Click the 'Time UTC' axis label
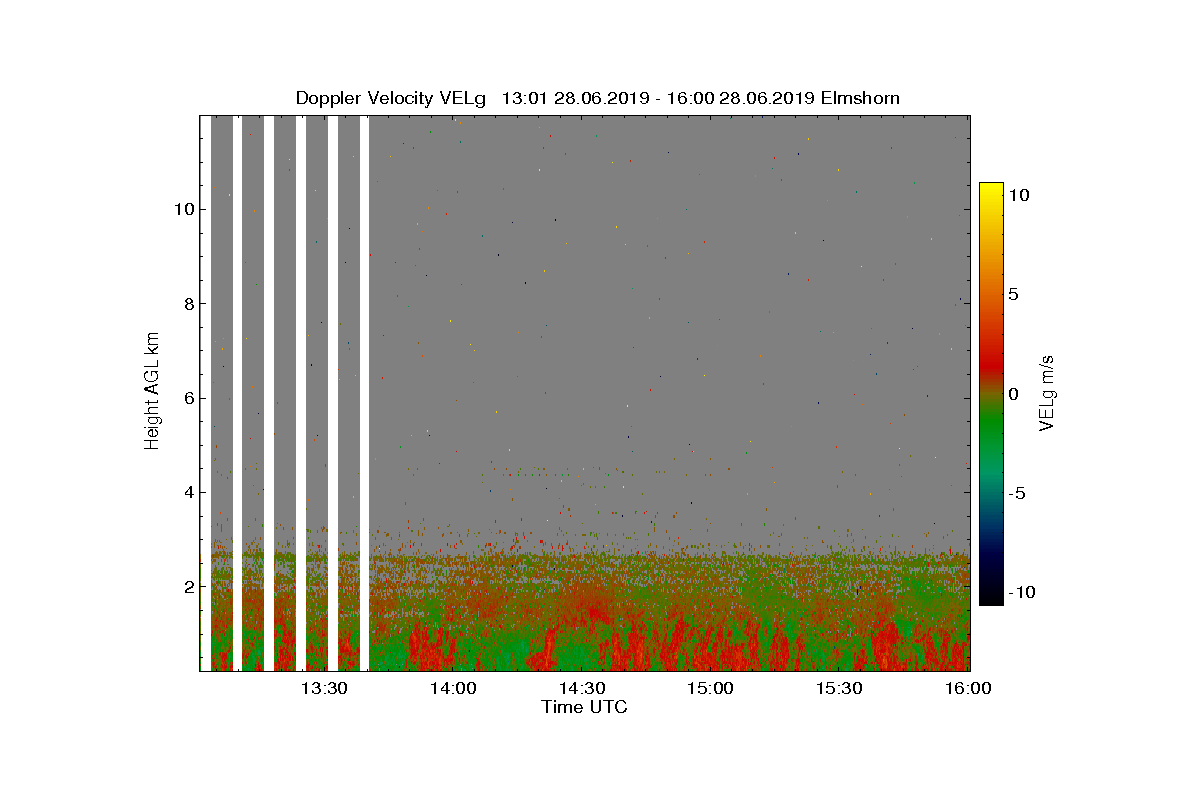1200x800 pixels. click(585, 707)
